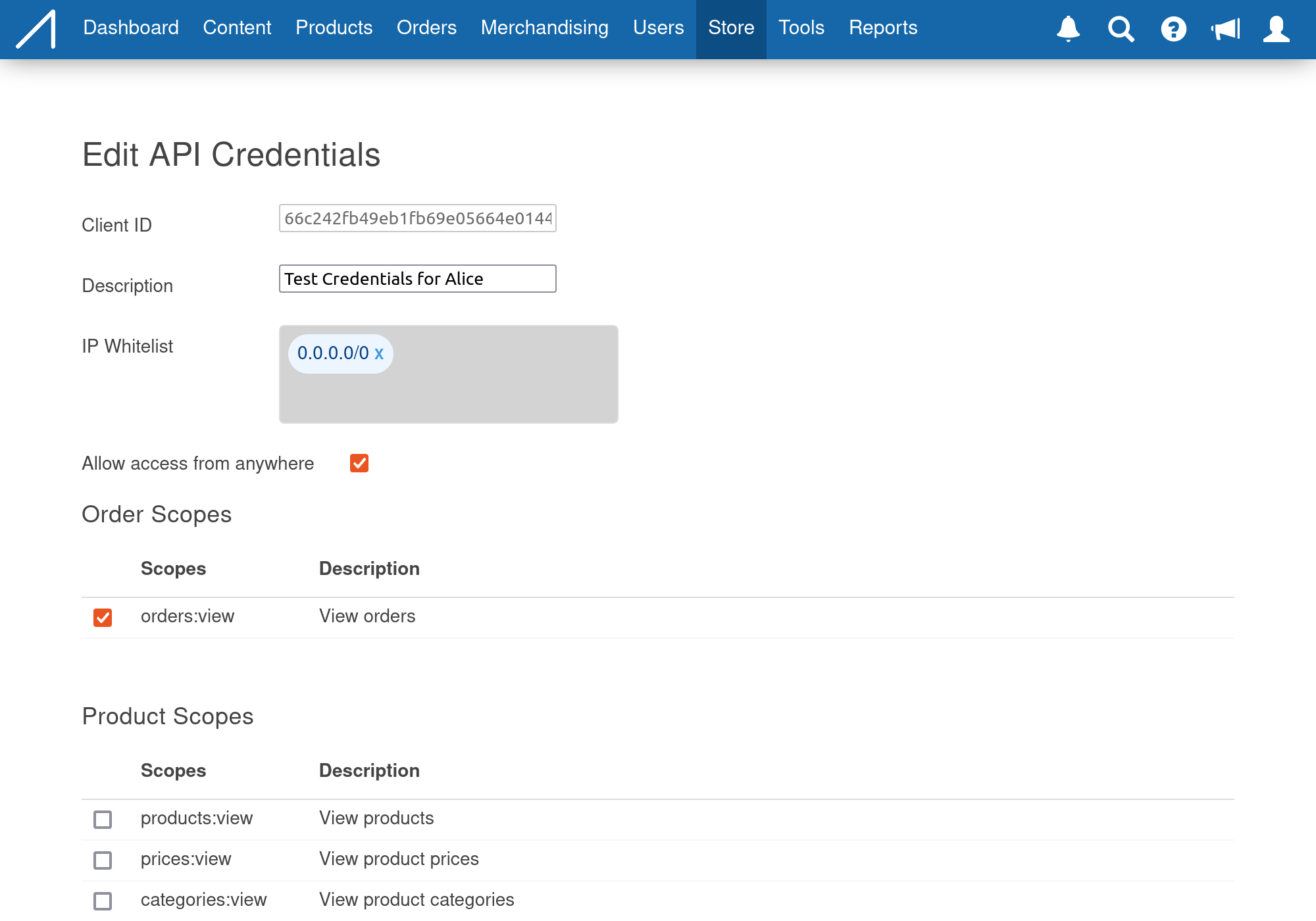This screenshot has width=1316, height=921.
Task: Click the help question mark icon
Action: pos(1173,29)
